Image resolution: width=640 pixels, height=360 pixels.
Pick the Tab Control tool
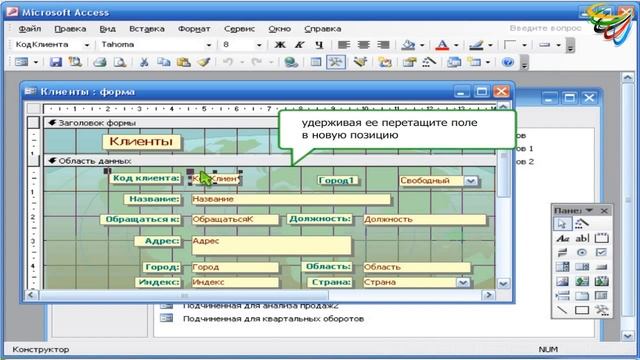[x=582, y=296]
